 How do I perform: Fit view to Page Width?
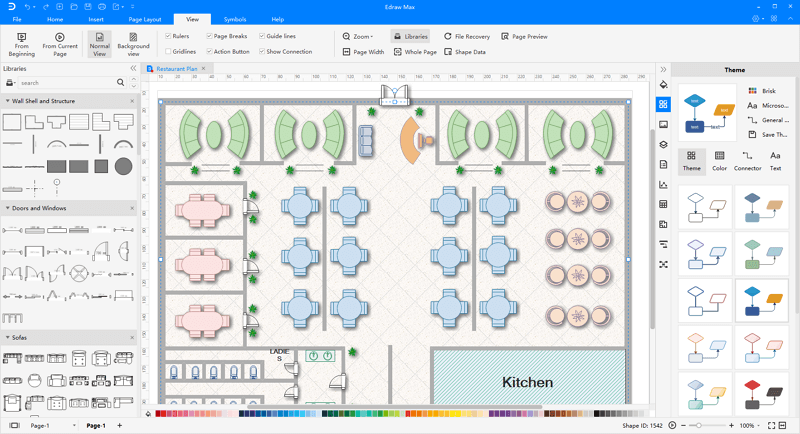(363, 52)
